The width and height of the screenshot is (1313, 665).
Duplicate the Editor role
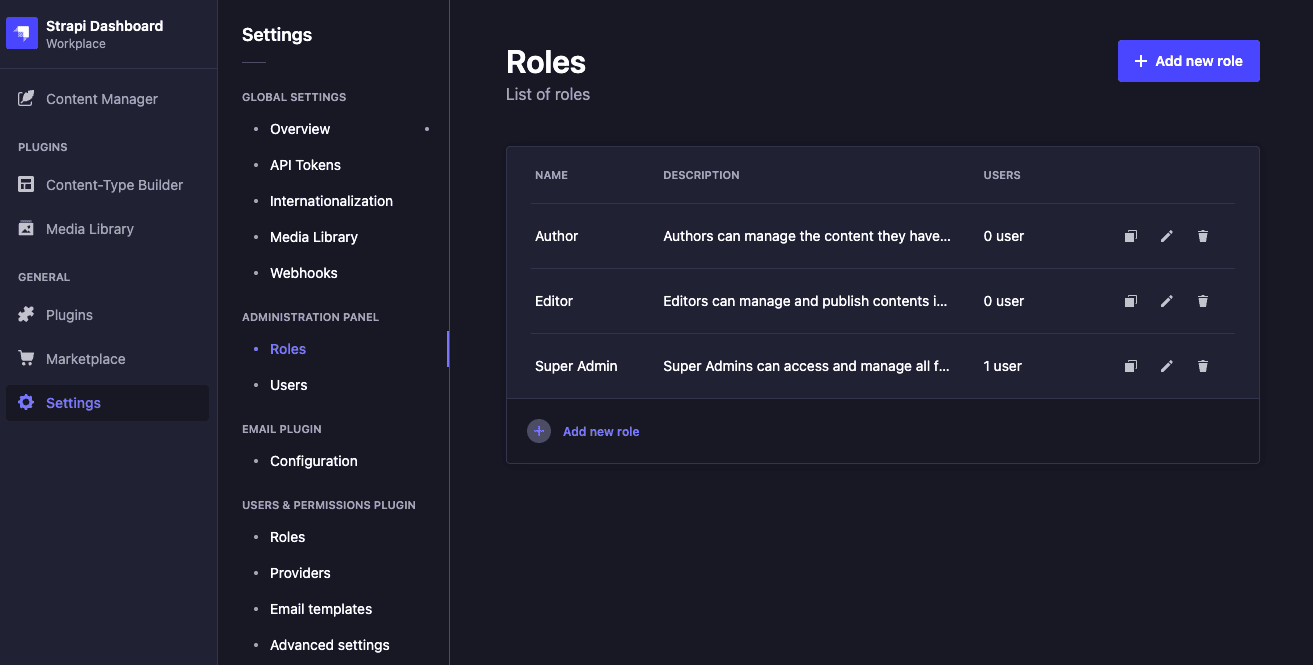coord(1131,301)
